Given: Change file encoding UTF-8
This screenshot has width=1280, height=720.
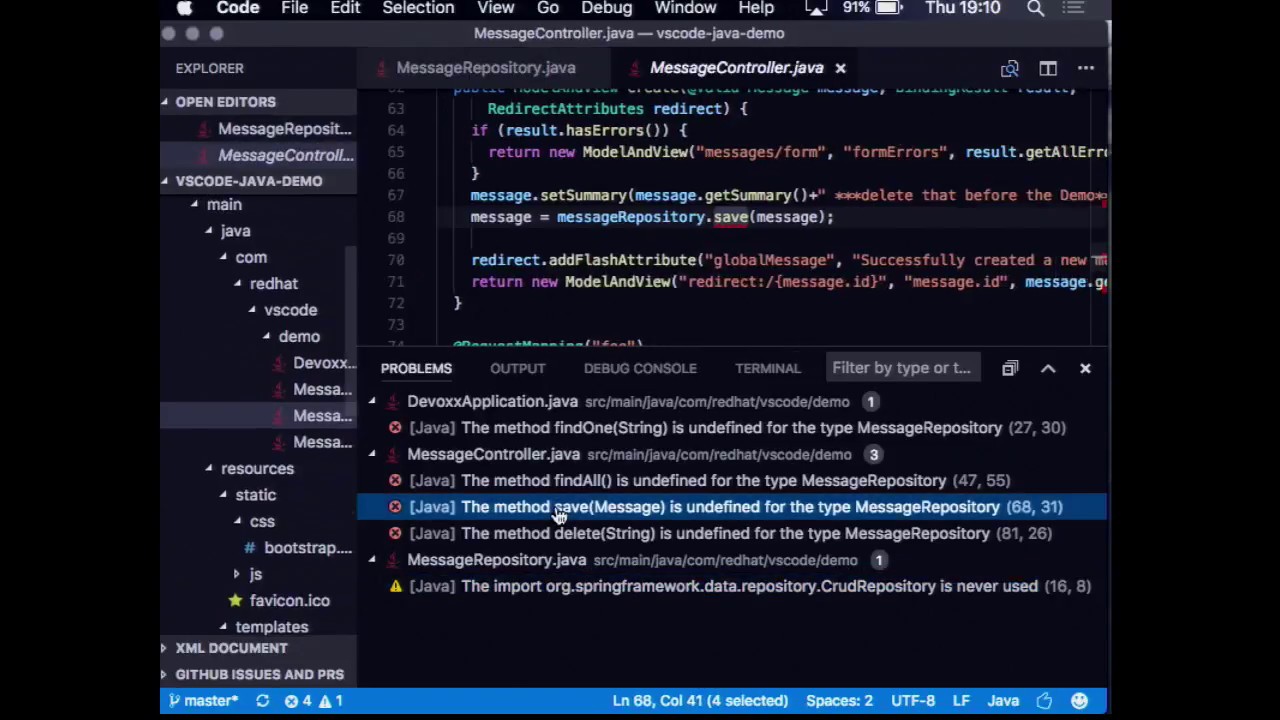Looking at the screenshot, I should [x=913, y=701].
